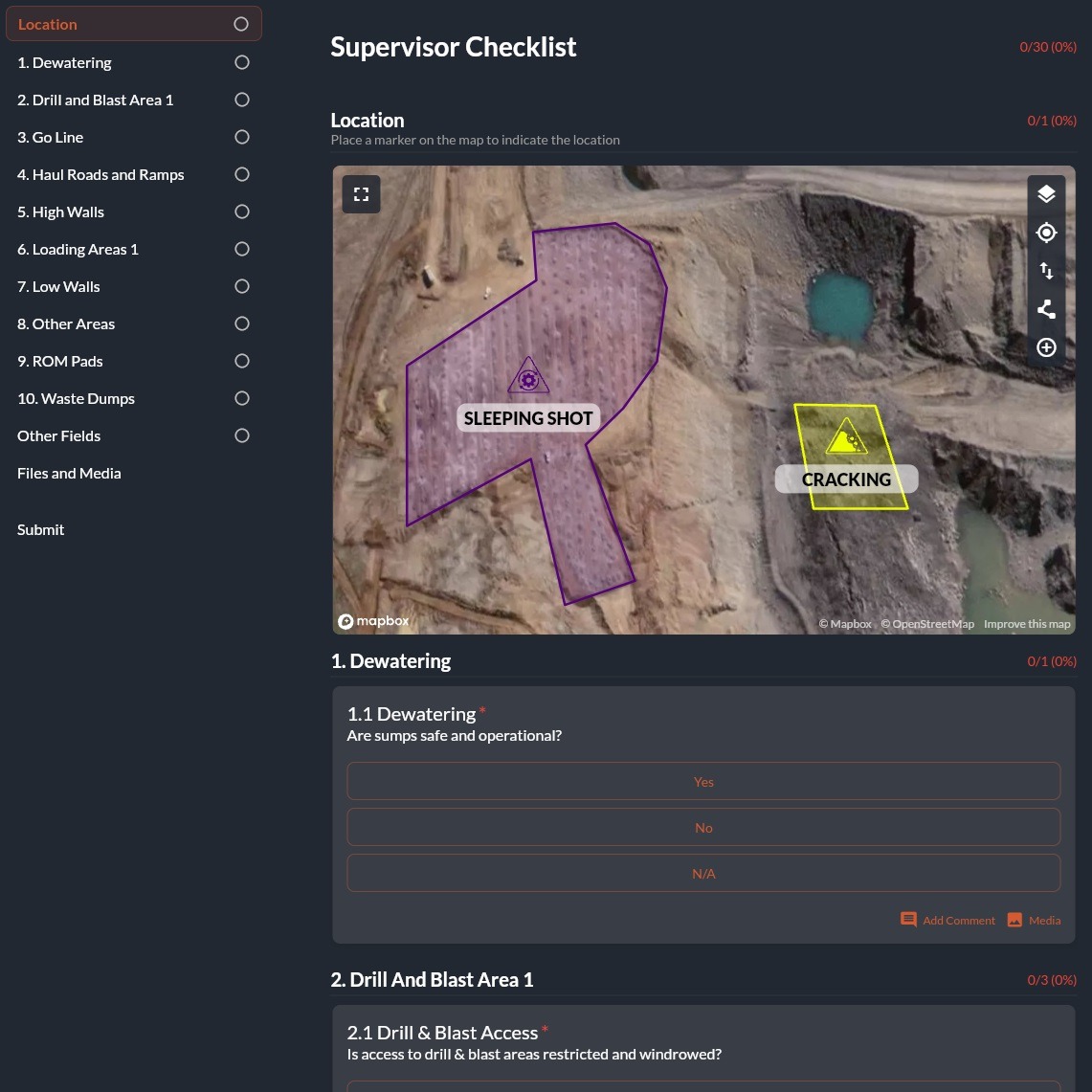Open the map fullscreen view
This screenshot has height=1092, width=1092.
coord(361,194)
